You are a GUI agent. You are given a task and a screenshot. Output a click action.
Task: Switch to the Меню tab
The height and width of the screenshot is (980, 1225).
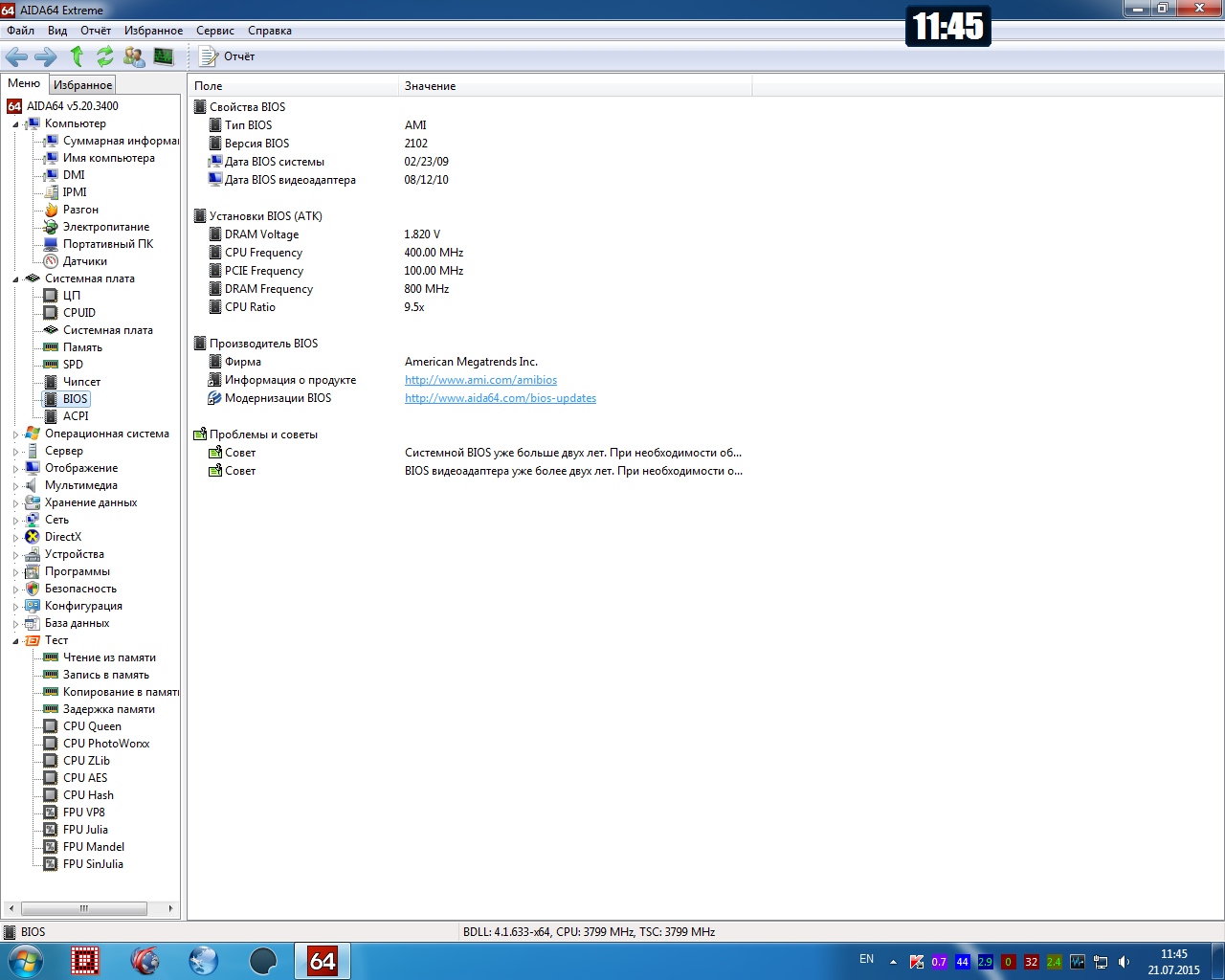(x=24, y=84)
